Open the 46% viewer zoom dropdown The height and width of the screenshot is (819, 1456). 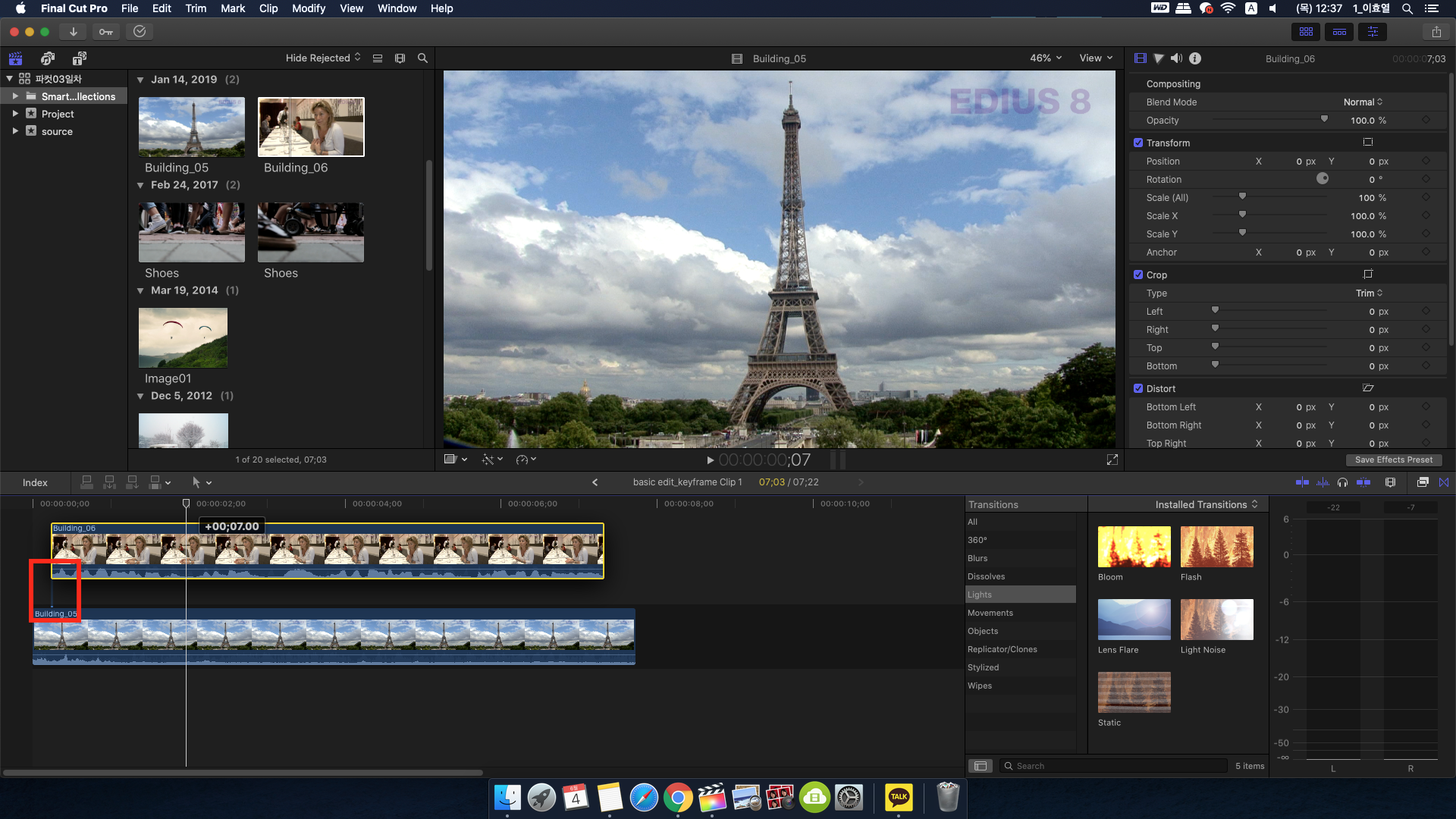(1045, 58)
